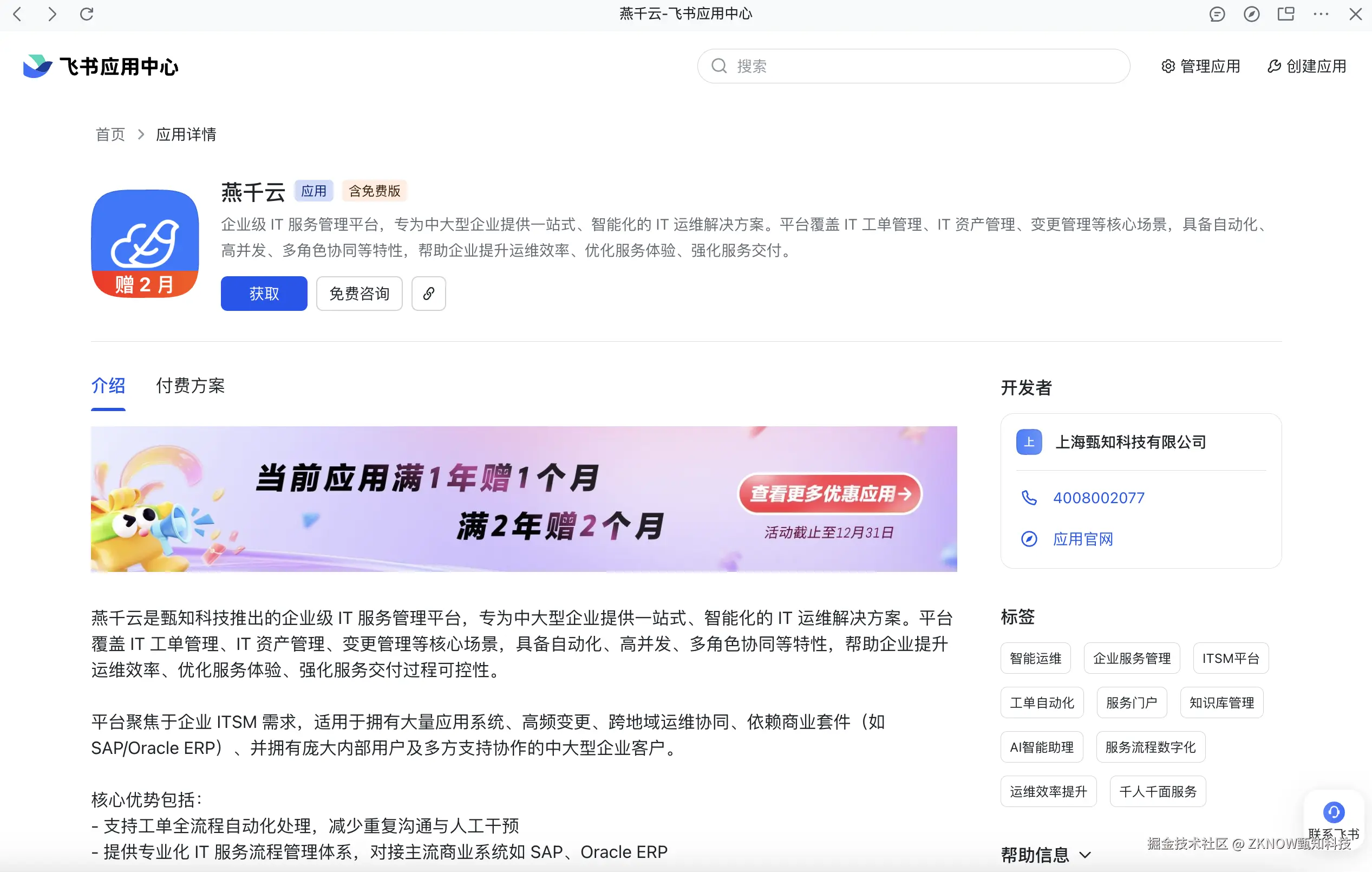The image size is (1372, 872).
Task: Click the blue 获取 button
Action: [x=264, y=294]
